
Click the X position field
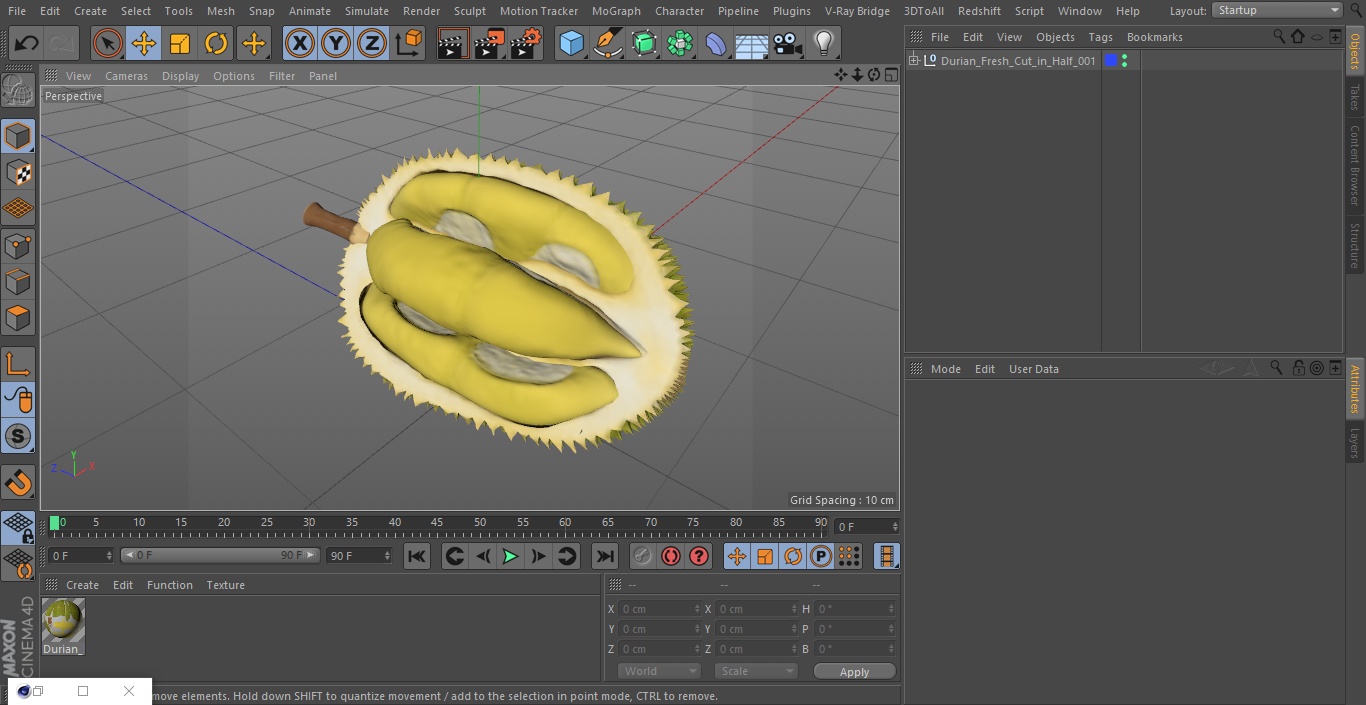[x=660, y=609]
